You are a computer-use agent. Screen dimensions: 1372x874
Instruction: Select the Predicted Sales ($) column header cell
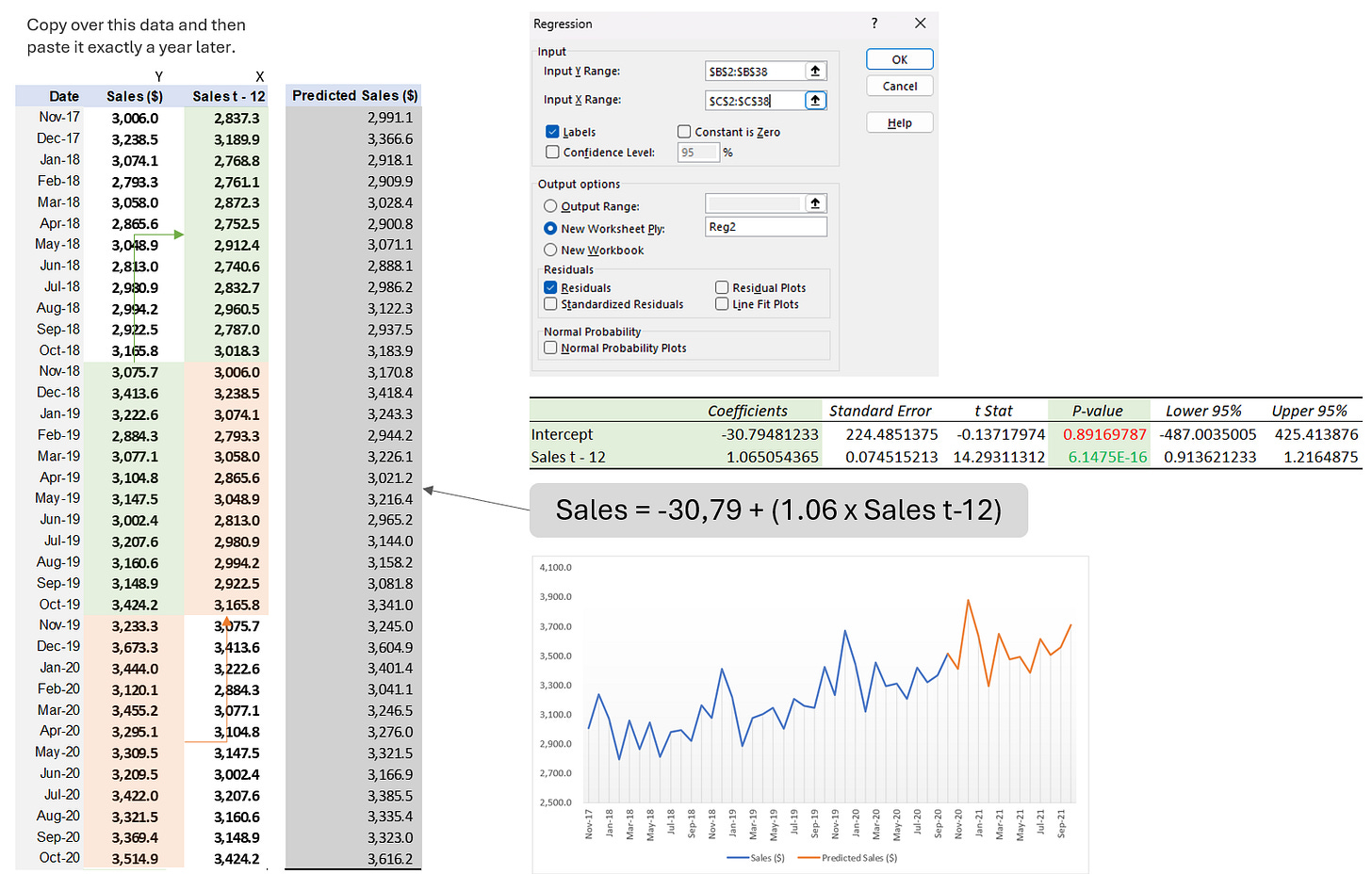pyautogui.click(x=354, y=96)
